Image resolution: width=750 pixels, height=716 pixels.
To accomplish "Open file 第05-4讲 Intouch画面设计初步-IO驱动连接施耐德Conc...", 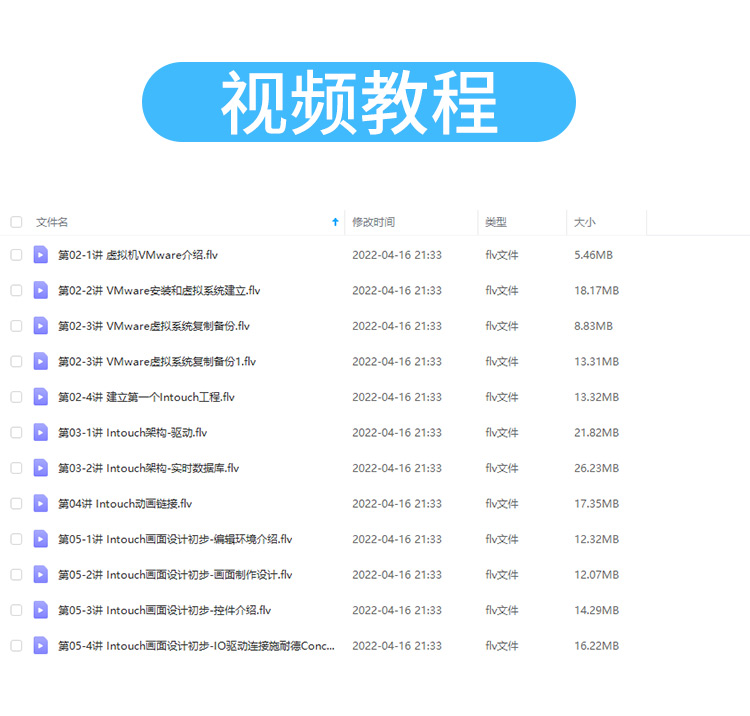I will coord(196,646).
